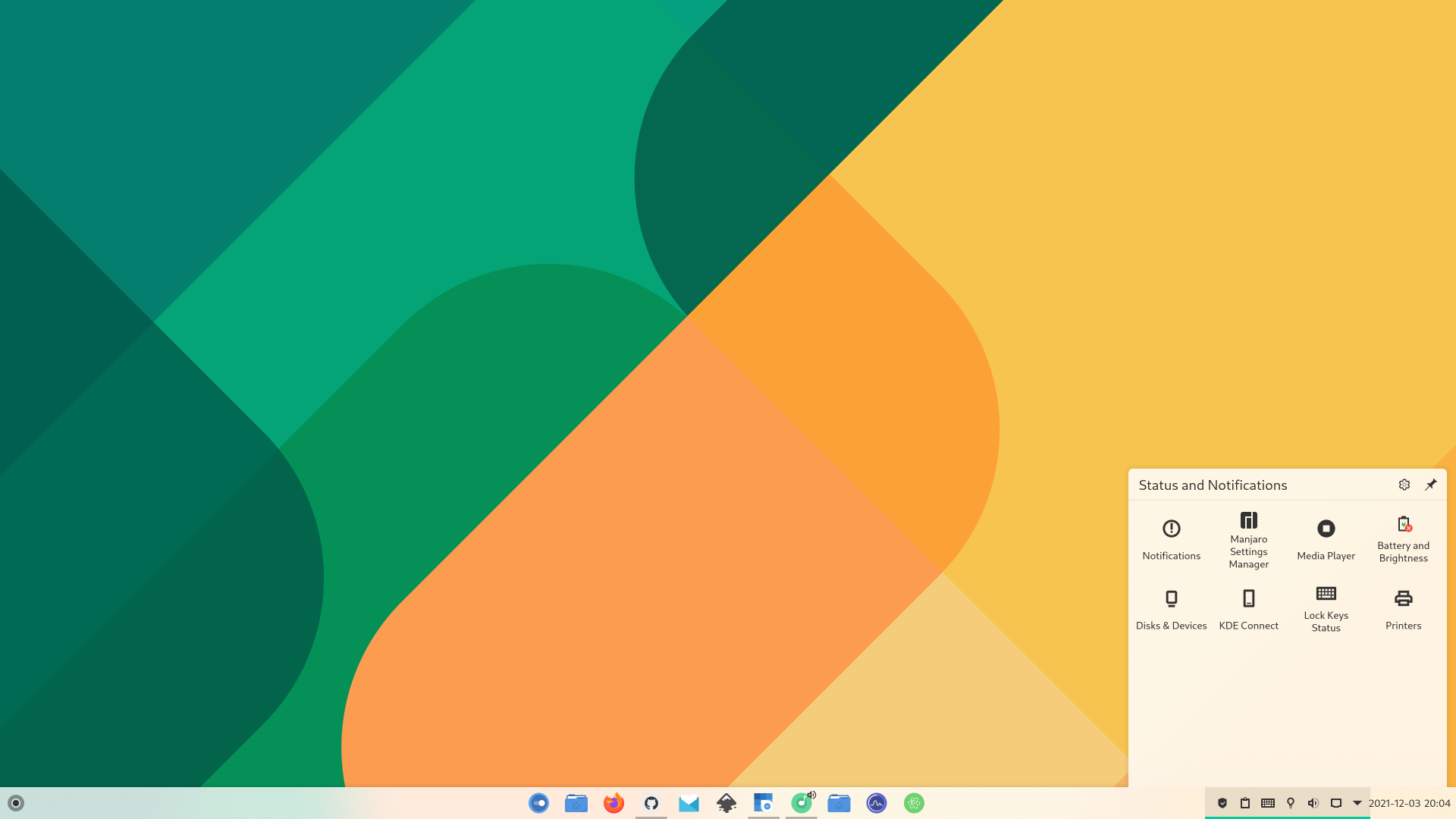Open Disks & Devices applet
This screenshot has height=819, width=1456.
click(1171, 610)
